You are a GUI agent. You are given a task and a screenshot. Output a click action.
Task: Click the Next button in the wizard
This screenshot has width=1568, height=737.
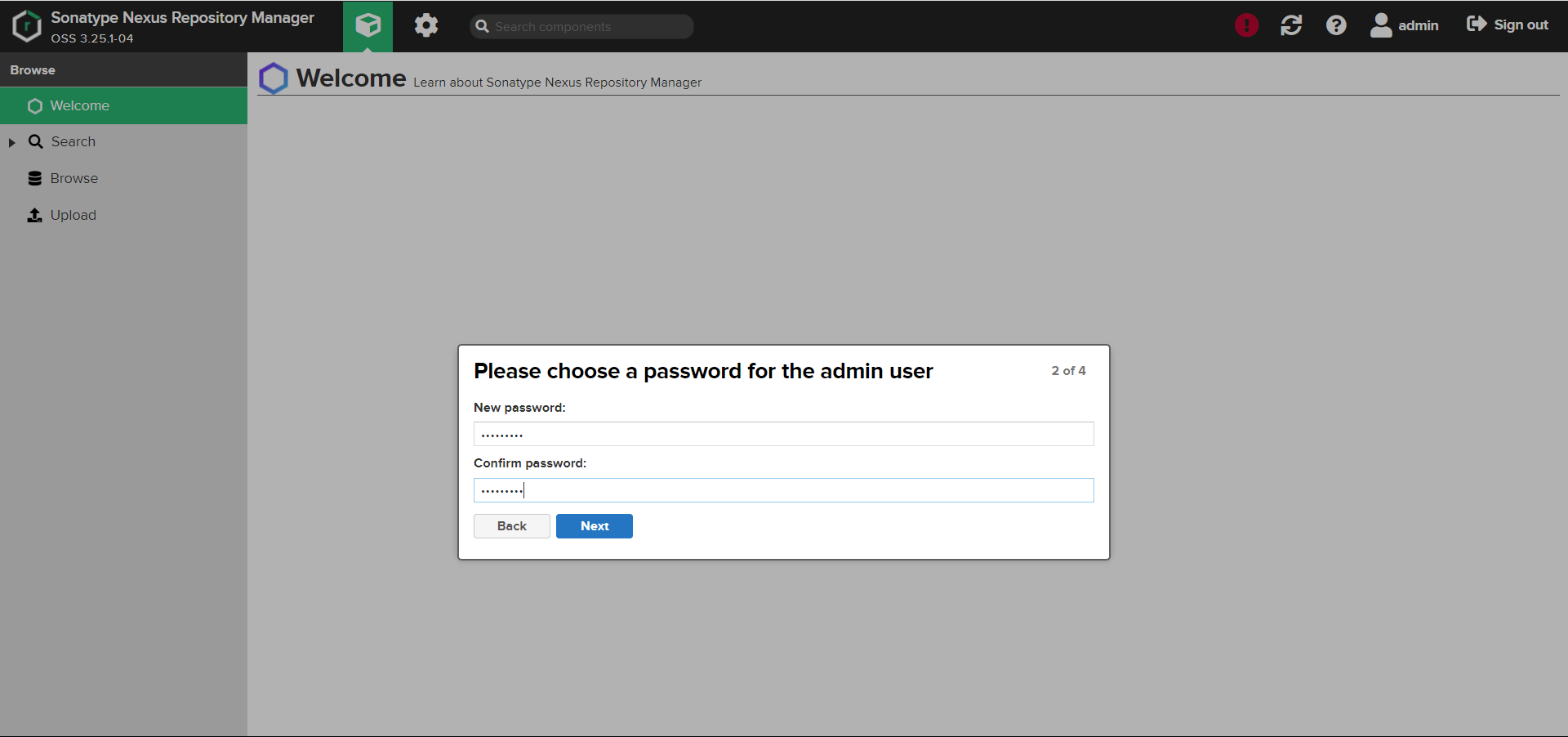click(594, 525)
